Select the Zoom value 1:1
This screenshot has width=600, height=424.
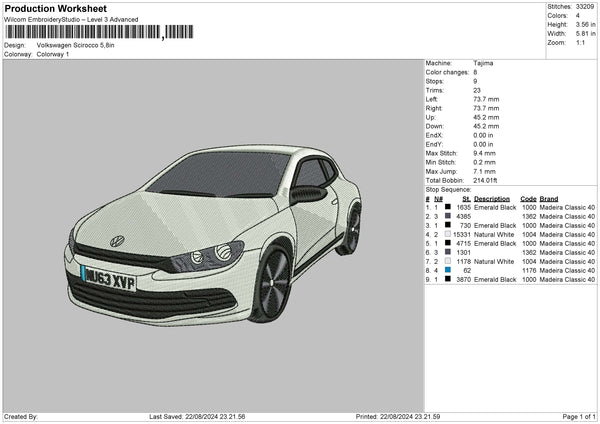[580, 42]
